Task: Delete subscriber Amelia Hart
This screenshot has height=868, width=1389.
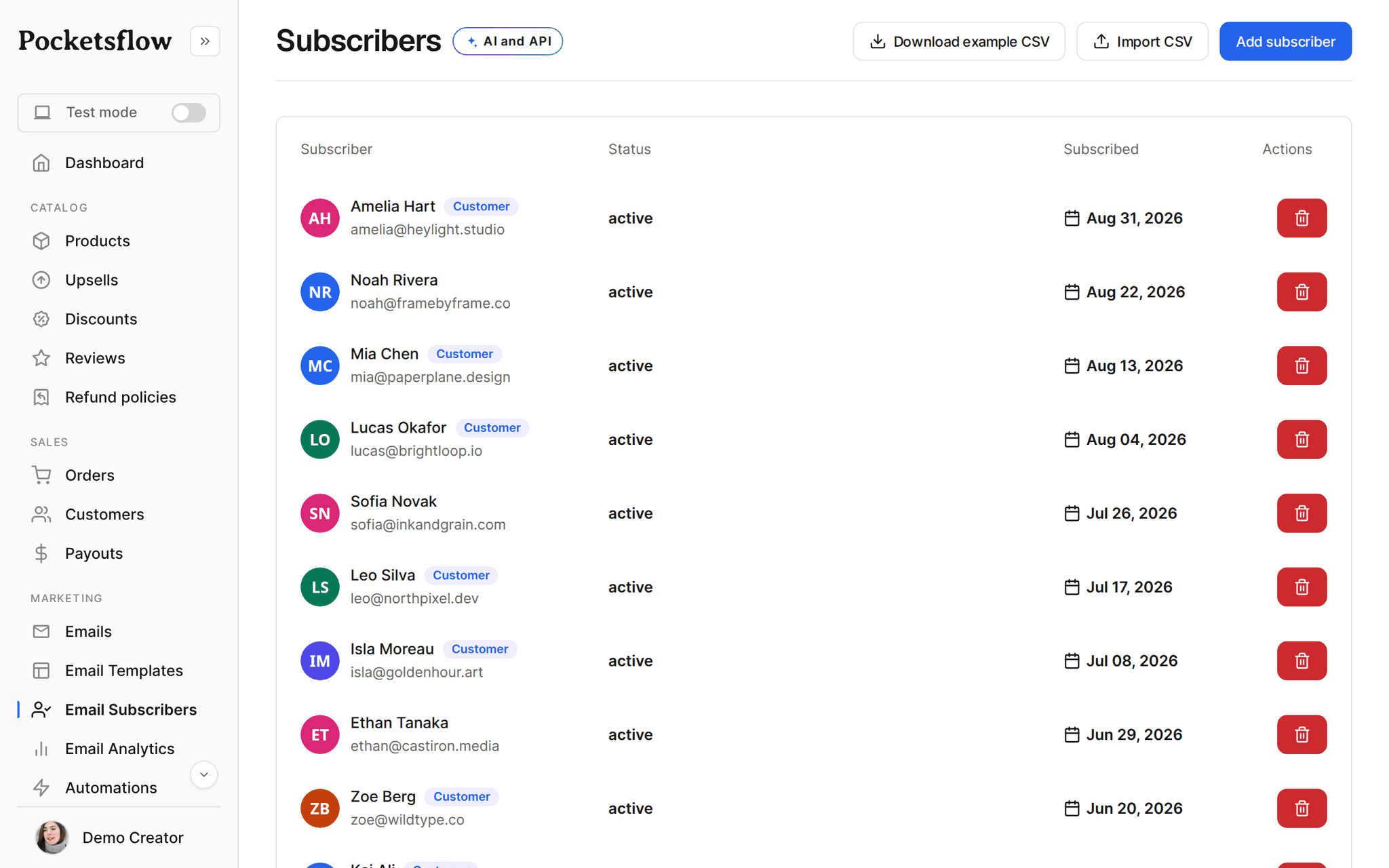Action: (1302, 218)
